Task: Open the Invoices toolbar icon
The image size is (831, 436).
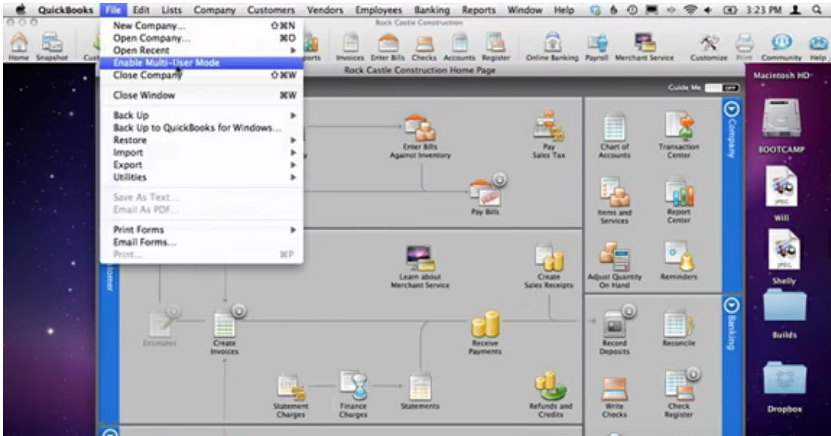Action: pyautogui.click(x=350, y=47)
